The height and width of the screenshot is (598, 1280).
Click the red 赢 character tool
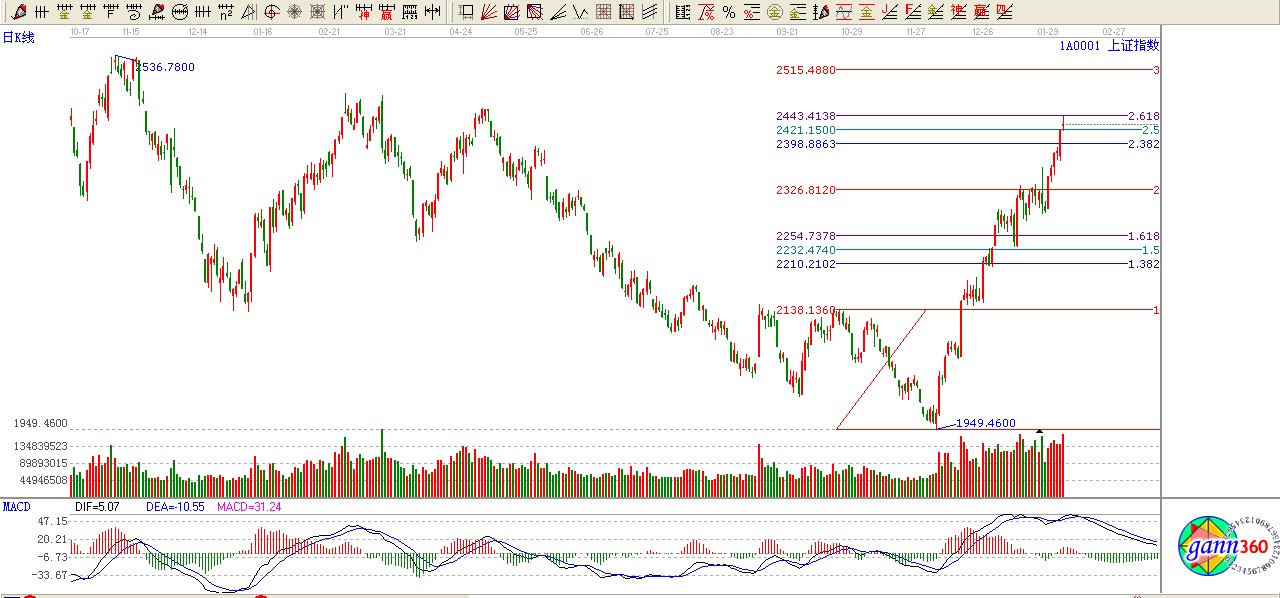click(386, 12)
